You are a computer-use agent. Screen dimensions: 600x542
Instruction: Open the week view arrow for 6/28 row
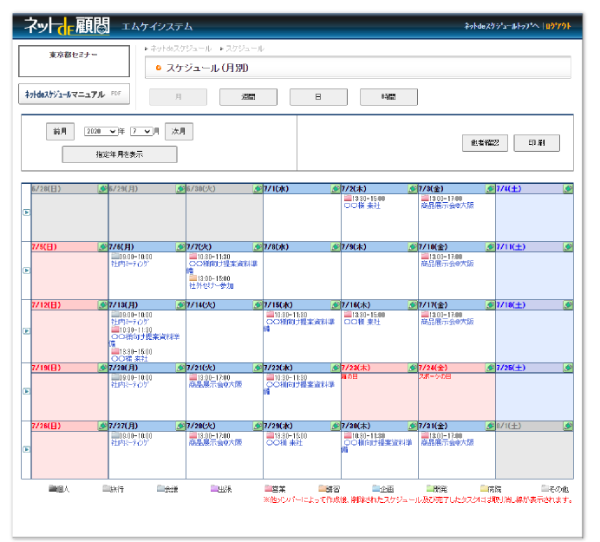coord(26,212)
